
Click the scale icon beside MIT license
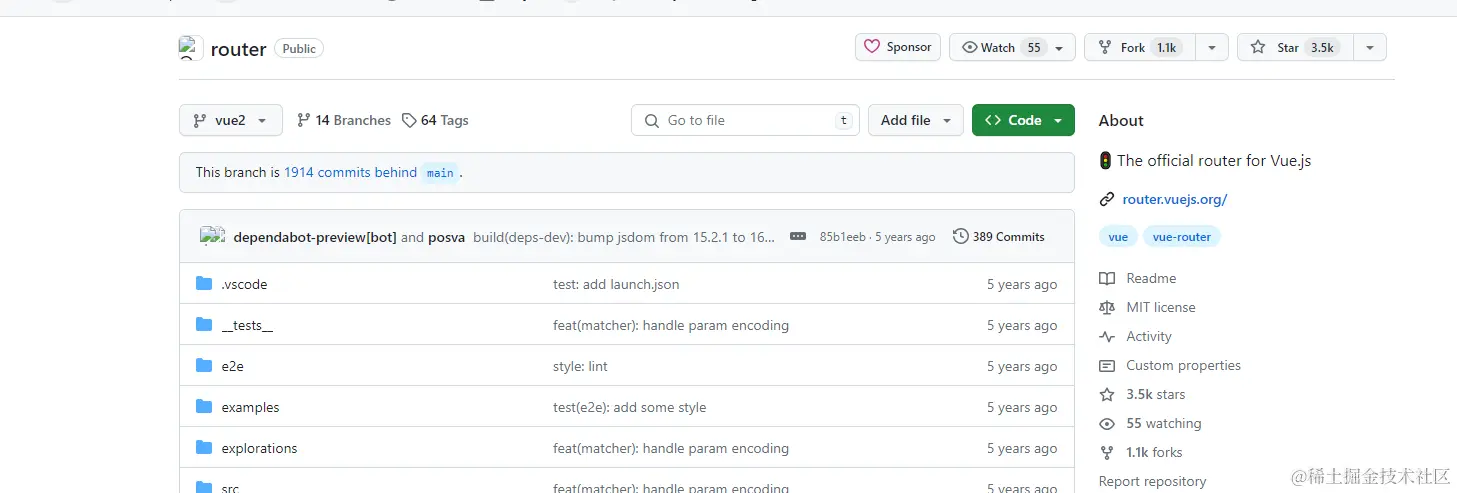click(1107, 307)
